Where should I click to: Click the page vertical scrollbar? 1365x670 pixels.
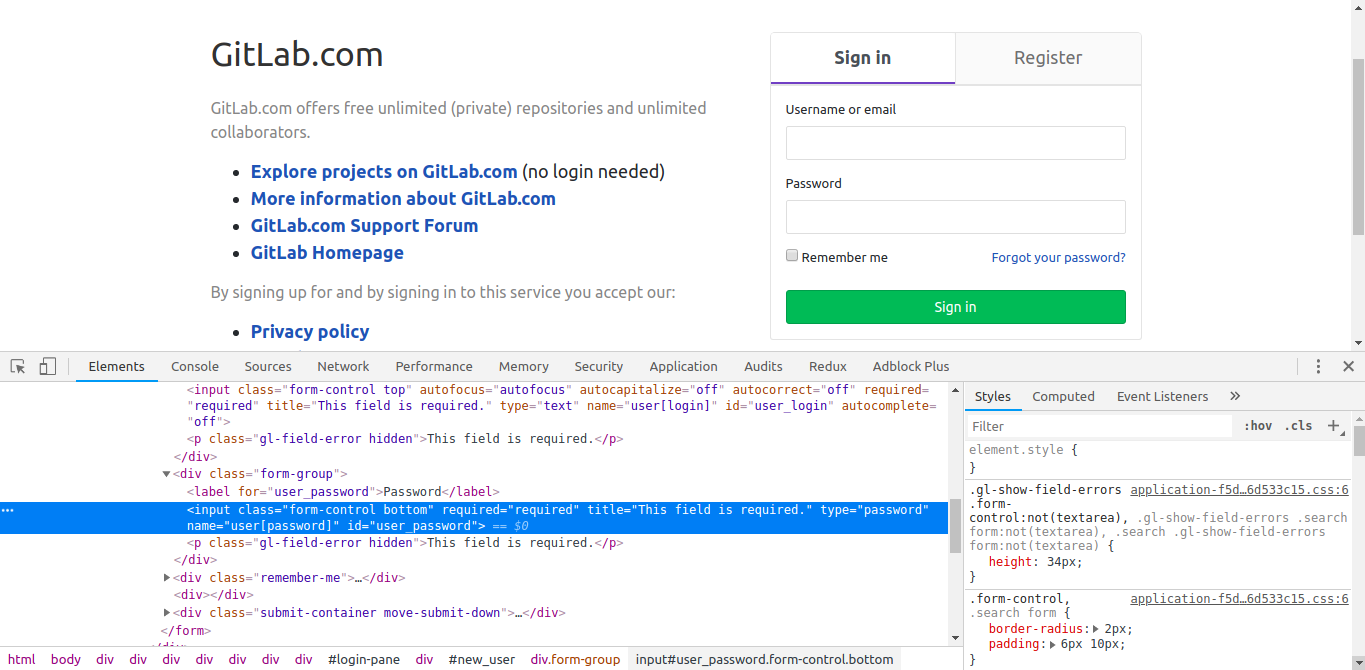1358,145
